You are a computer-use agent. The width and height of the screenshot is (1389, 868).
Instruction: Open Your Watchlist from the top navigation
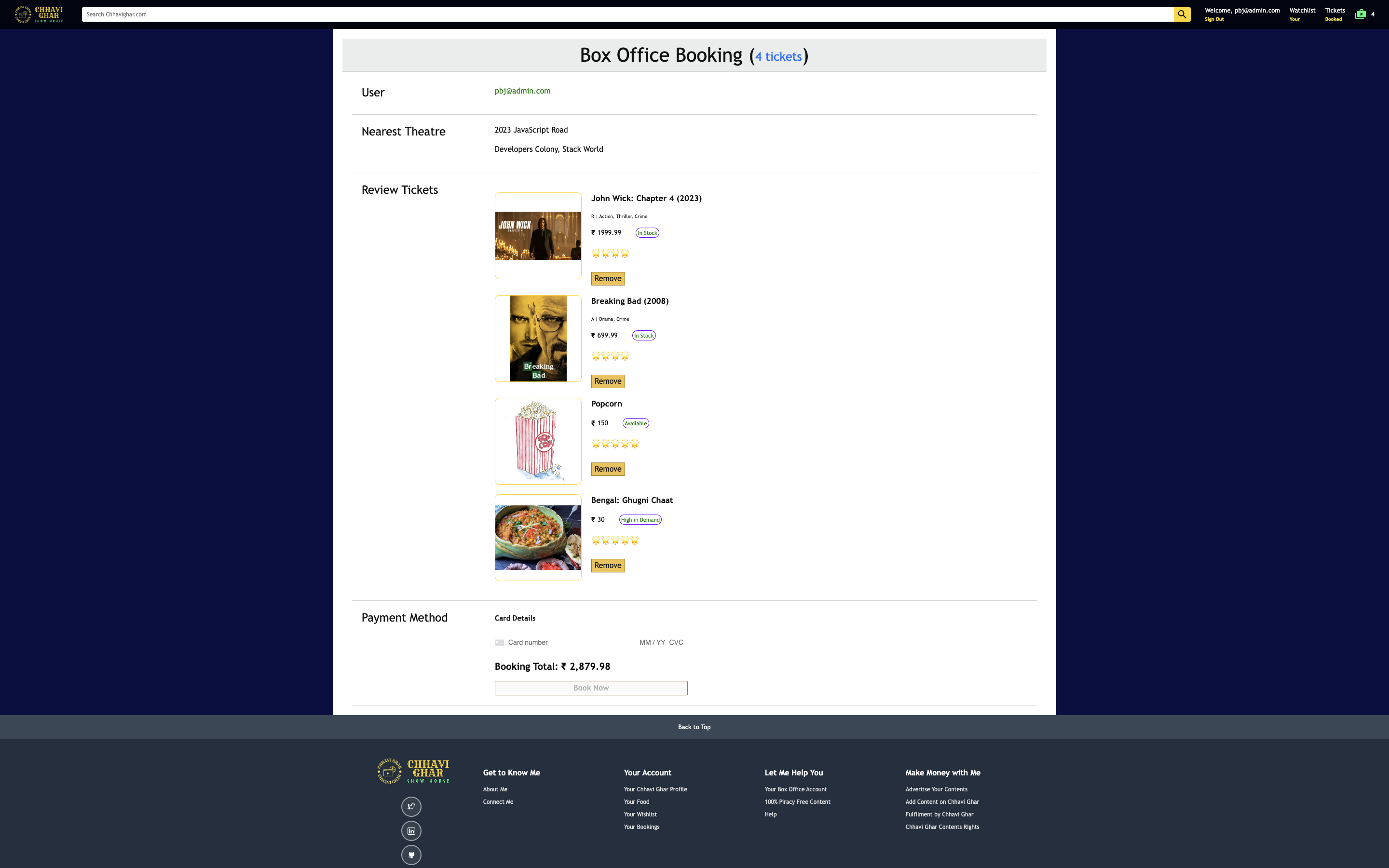click(x=1302, y=14)
